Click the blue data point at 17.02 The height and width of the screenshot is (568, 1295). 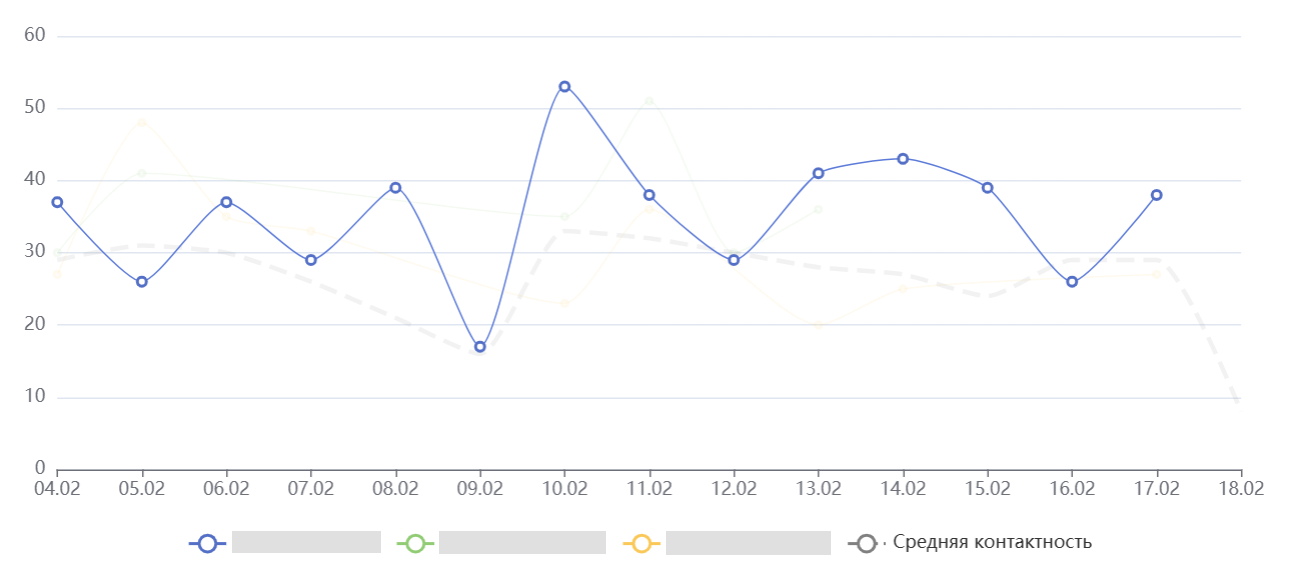(x=1157, y=195)
